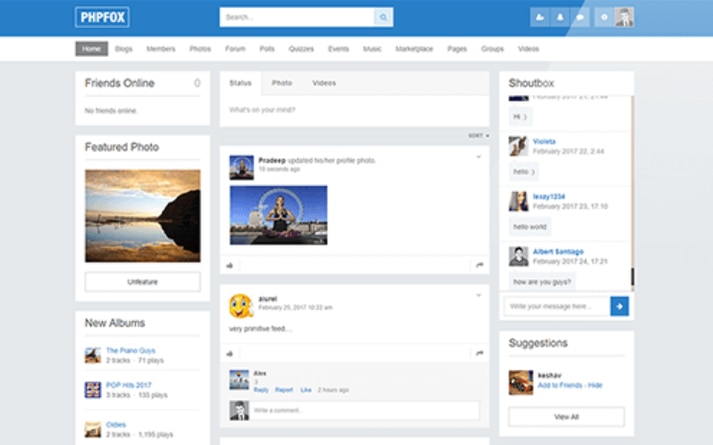Image resolution: width=713 pixels, height=445 pixels.
Task: Send shoutbox message with arrow button
Action: click(620, 306)
